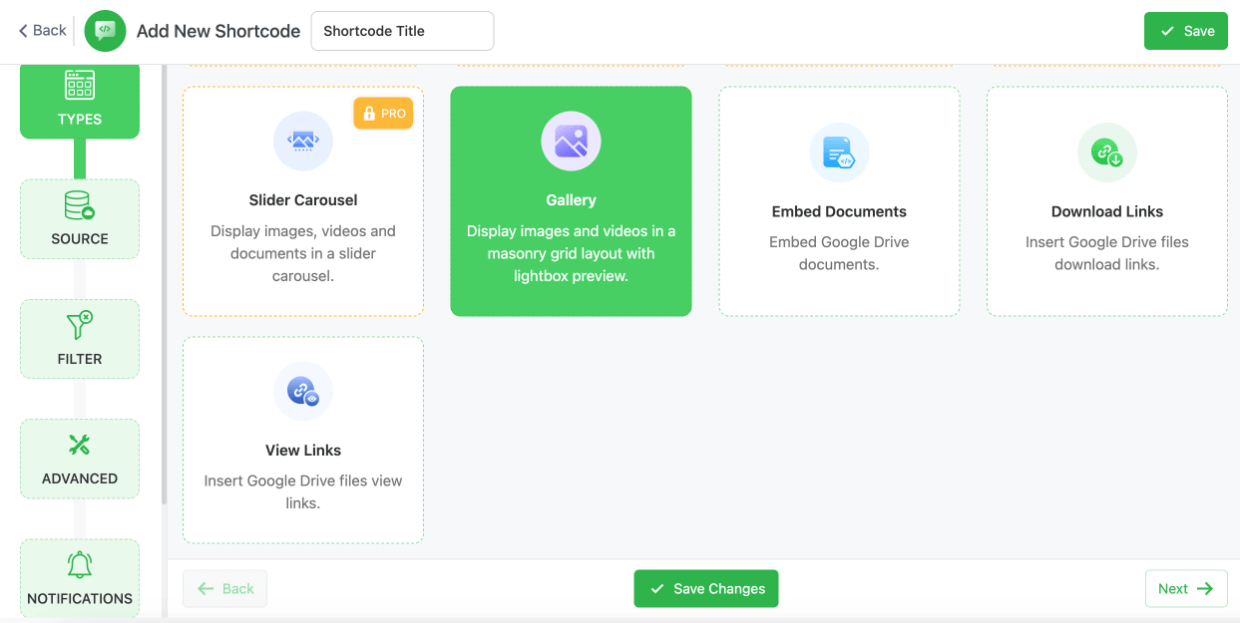Proceed using the Next button
Image resolution: width=1240 pixels, height=623 pixels.
pyautogui.click(x=1186, y=588)
